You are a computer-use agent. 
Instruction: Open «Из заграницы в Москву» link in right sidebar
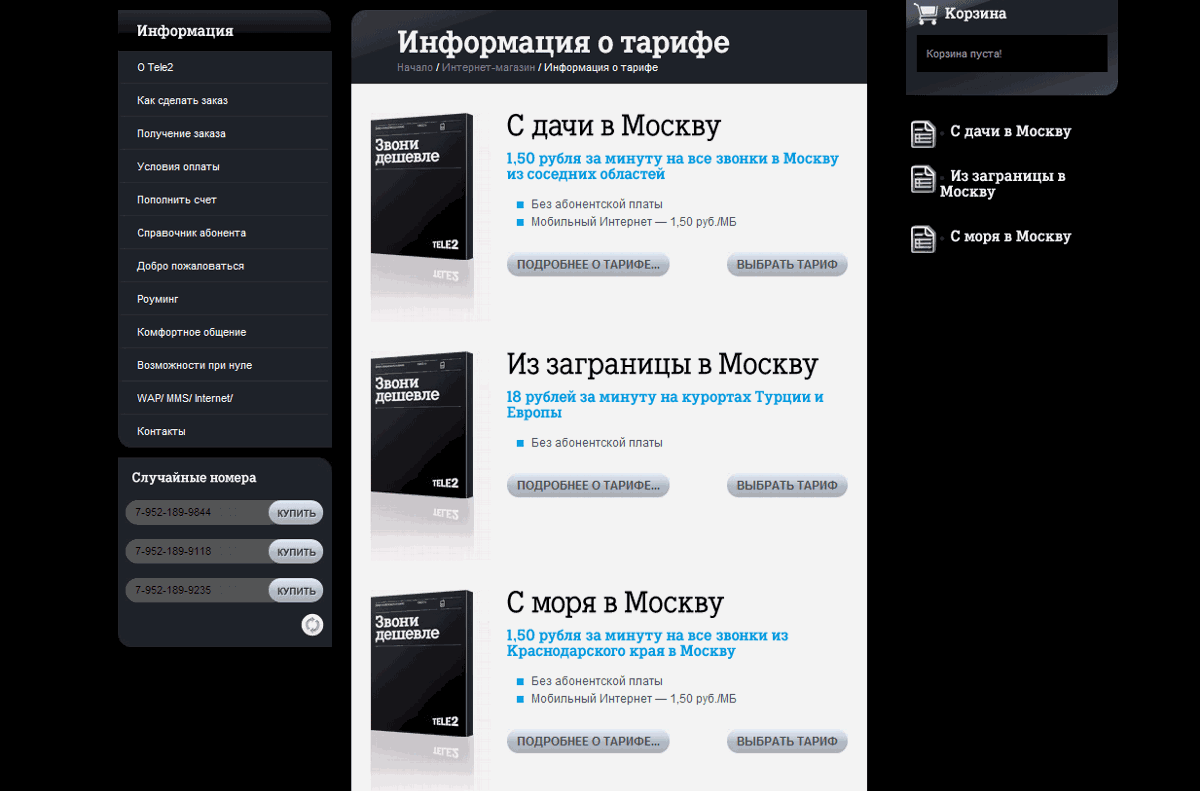click(x=1002, y=184)
